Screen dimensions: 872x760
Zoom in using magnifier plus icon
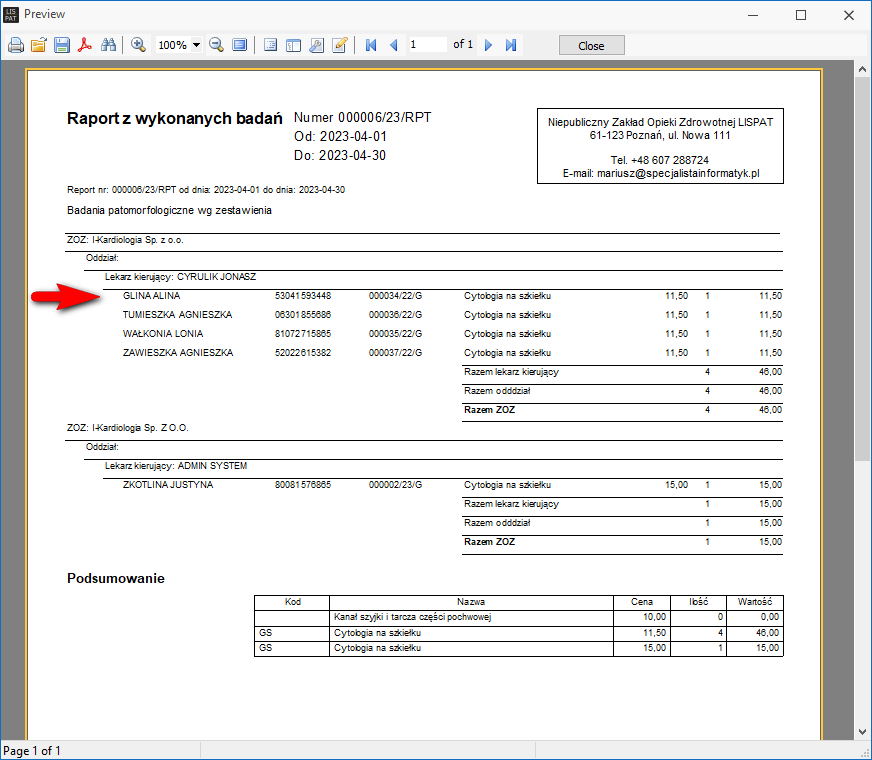pos(138,45)
